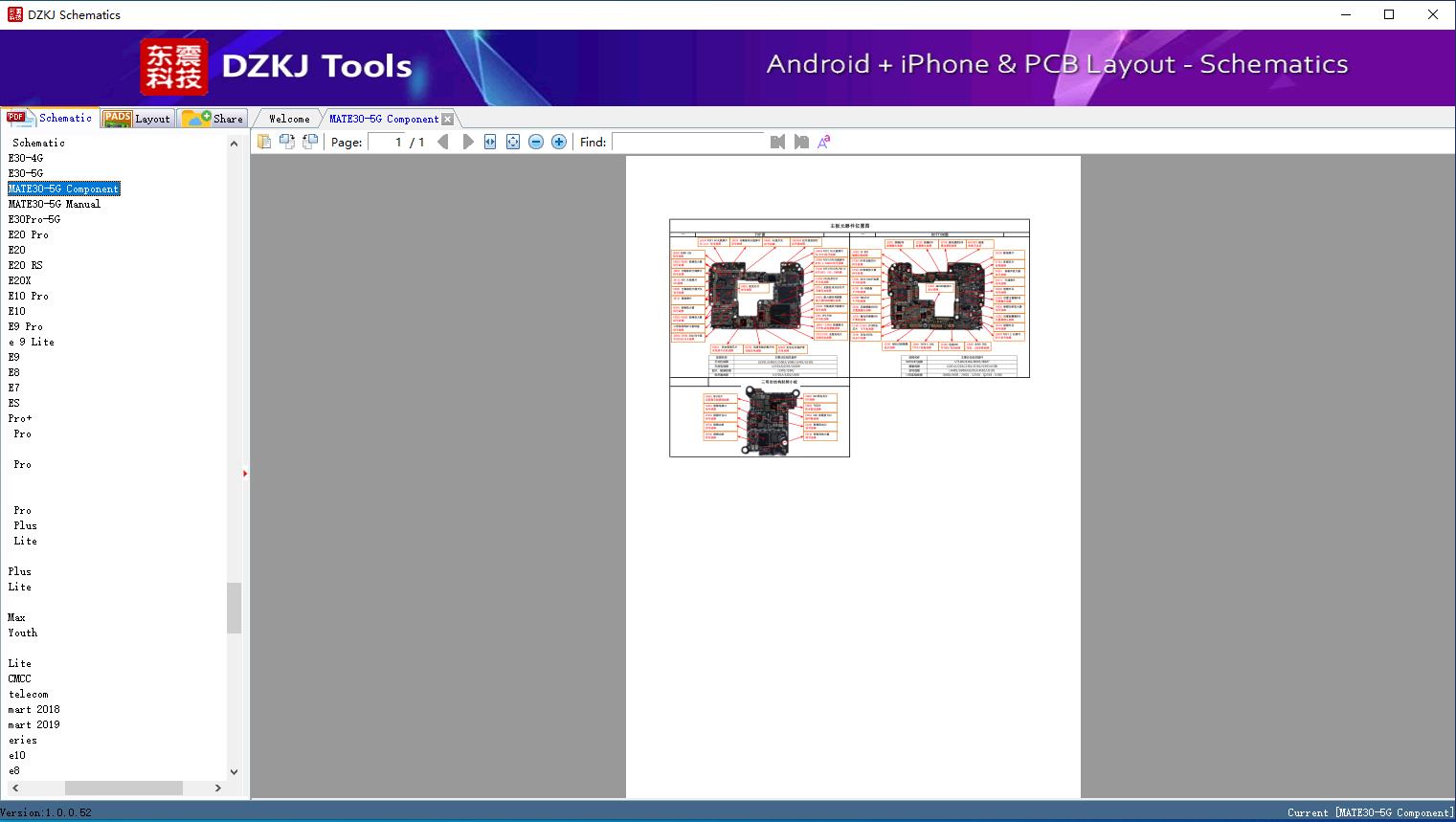Click the sidebar vertical scrollbar thumb
This screenshot has width=1456, height=822.
pos(235,608)
